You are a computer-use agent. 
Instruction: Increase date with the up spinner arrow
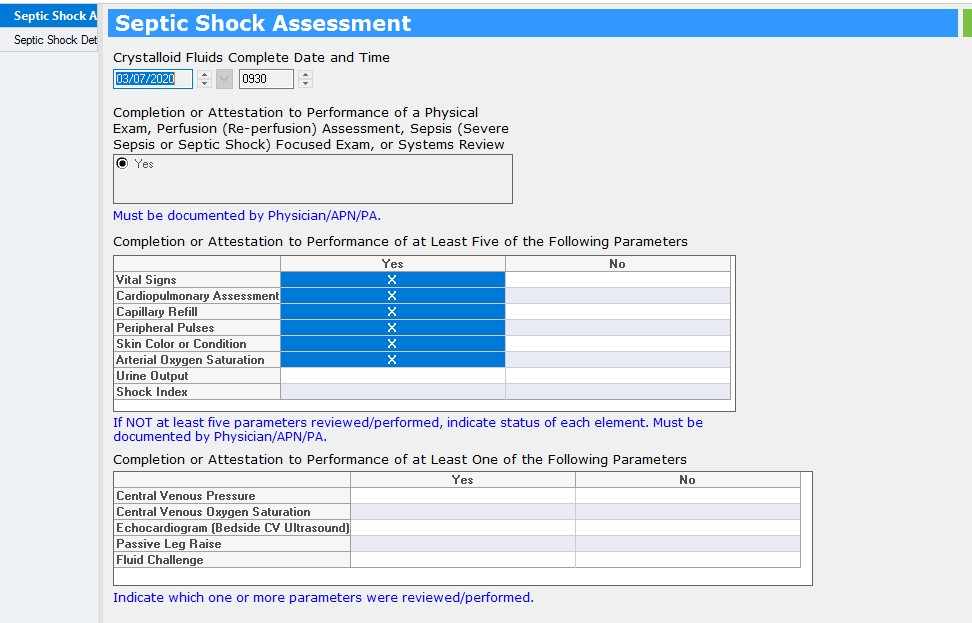click(205, 74)
